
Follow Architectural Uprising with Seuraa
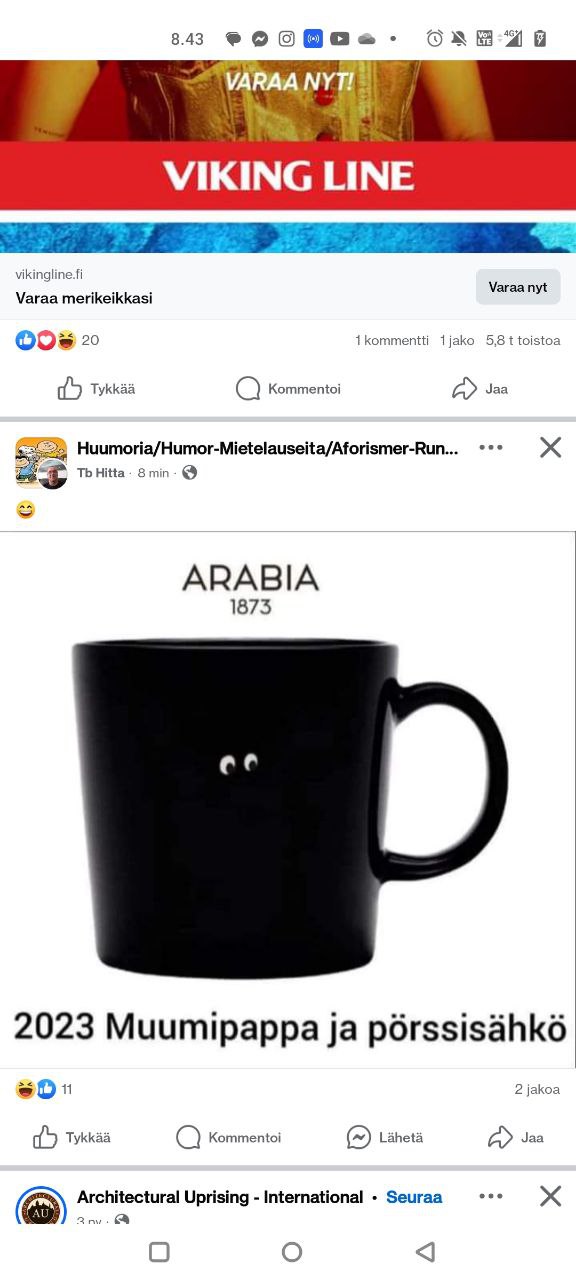[414, 1197]
